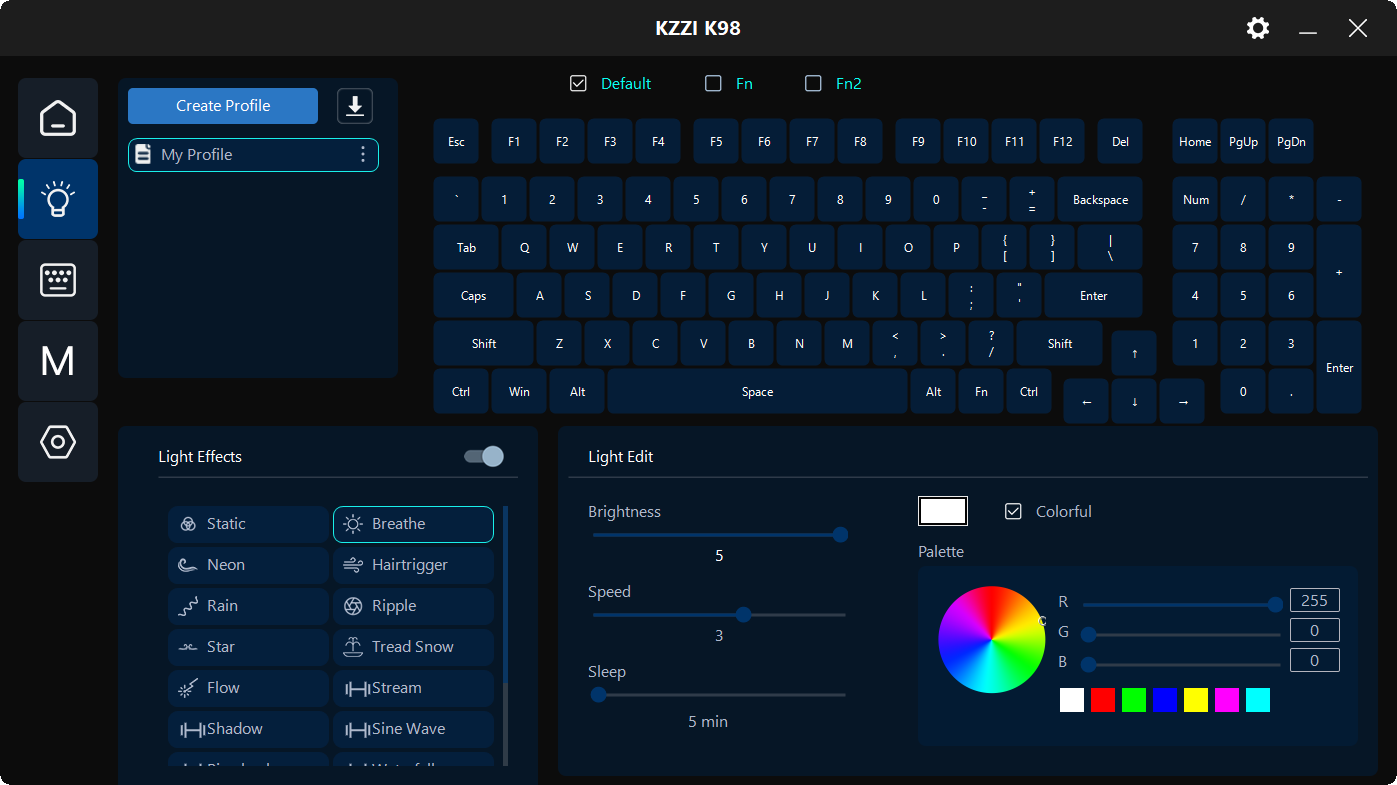Viewport: 1397px width, 785px height.
Task: Uncheck the Colorful checkbox
Action: click(1013, 512)
